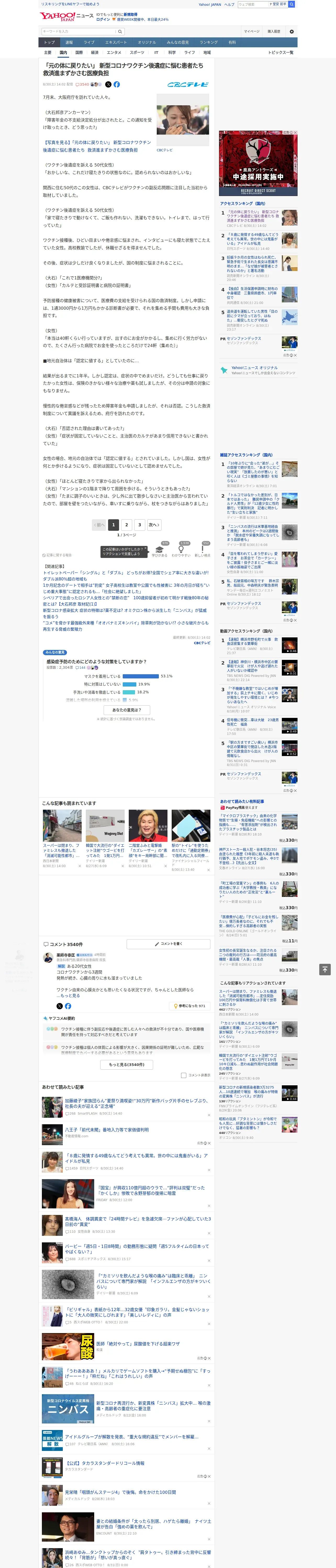The image size is (336, 1568).
Task: Share article on Facebook via header icon
Action: point(116,85)
